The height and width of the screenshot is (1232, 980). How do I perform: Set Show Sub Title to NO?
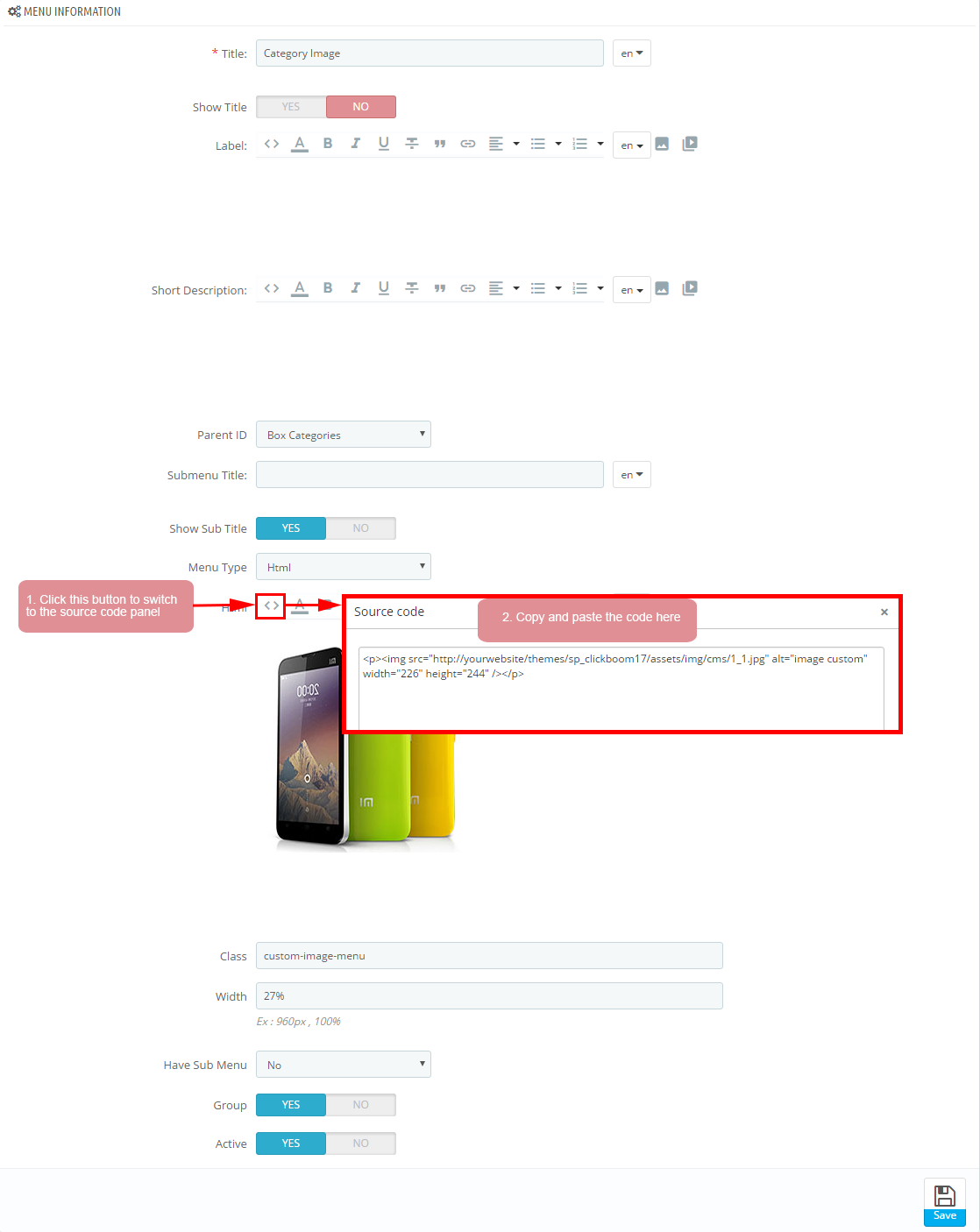(361, 528)
